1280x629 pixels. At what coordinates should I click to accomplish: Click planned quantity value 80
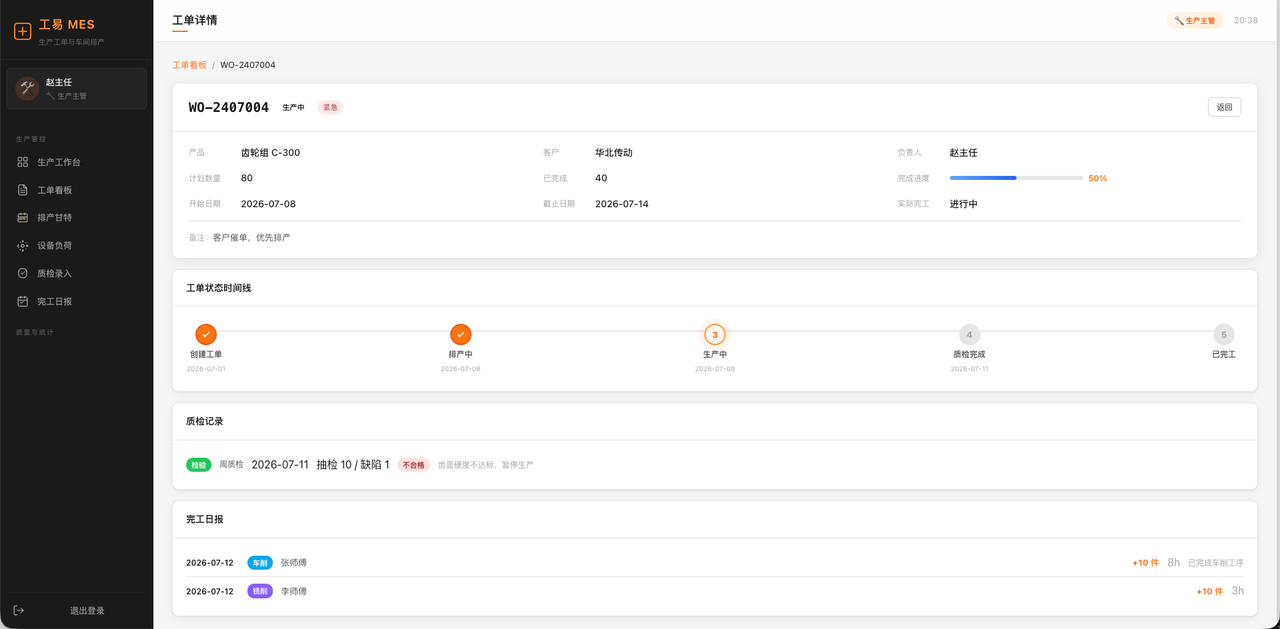(247, 178)
